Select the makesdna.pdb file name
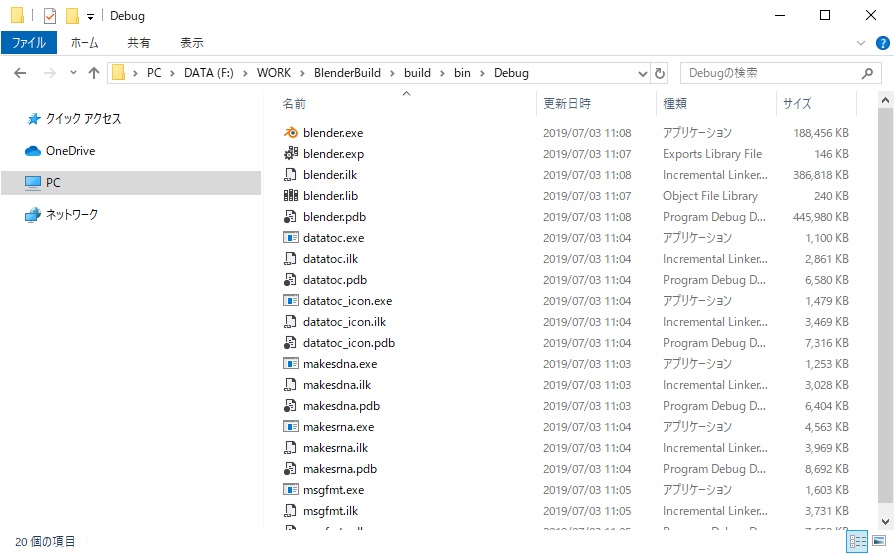This screenshot has width=895, height=554. click(341, 406)
